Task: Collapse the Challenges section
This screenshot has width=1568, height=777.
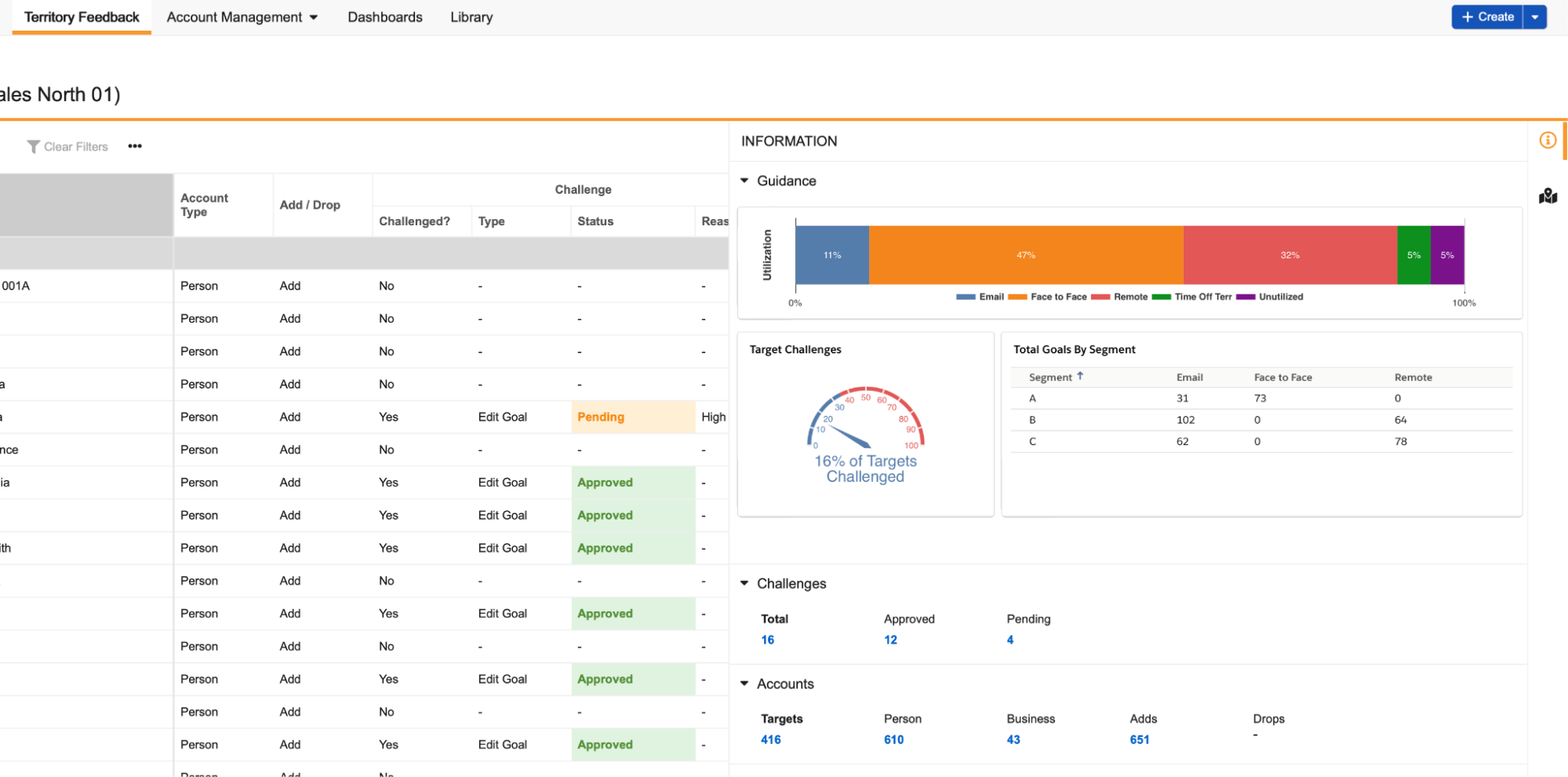Action: (744, 584)
